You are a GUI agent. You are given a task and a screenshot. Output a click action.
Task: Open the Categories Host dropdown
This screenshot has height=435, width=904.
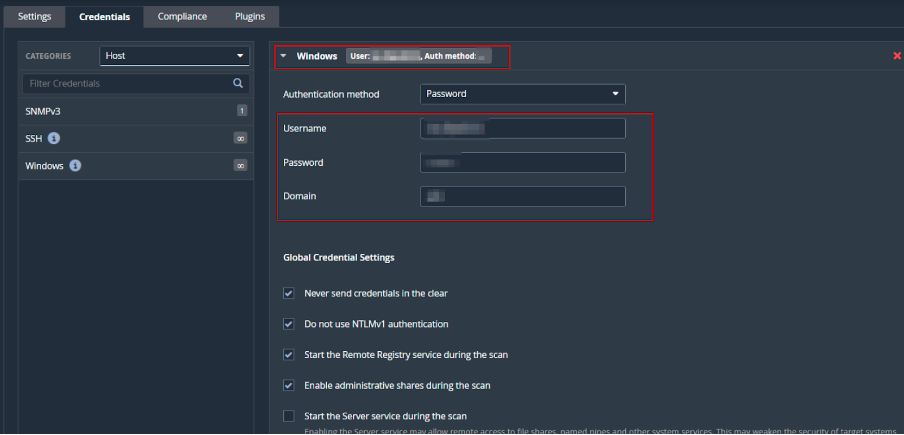click(x=175, y=56)
